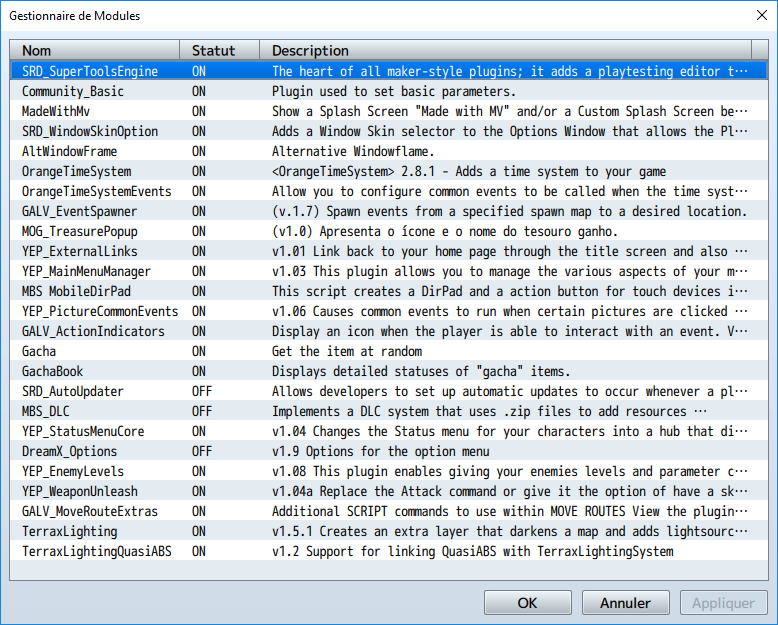
Task: Click ON status of GachaBook
Action: (x=199, y=372)
